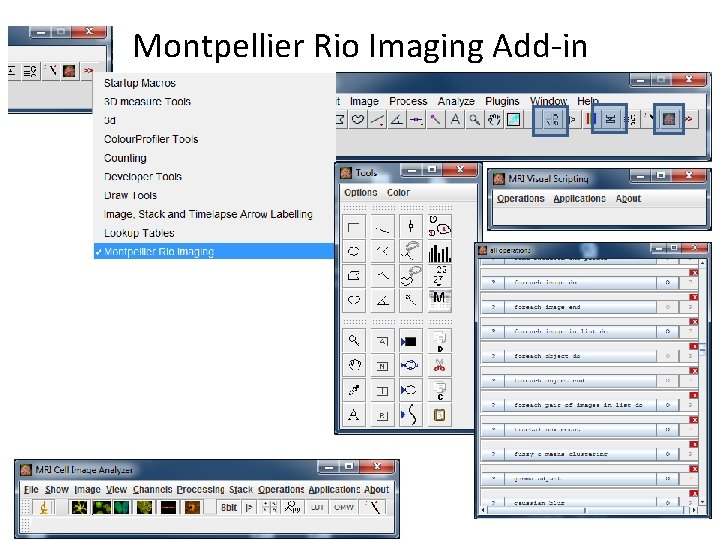Select the magnifying glass tool in Tools window
This screenshot has width=720, height=540.
pyautogui.click(x=354, y=340)
